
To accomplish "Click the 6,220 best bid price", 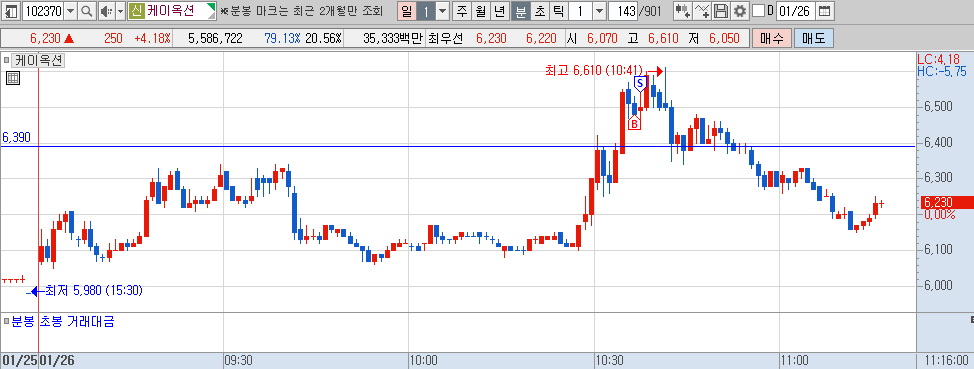I will click(x=542, y=39).
